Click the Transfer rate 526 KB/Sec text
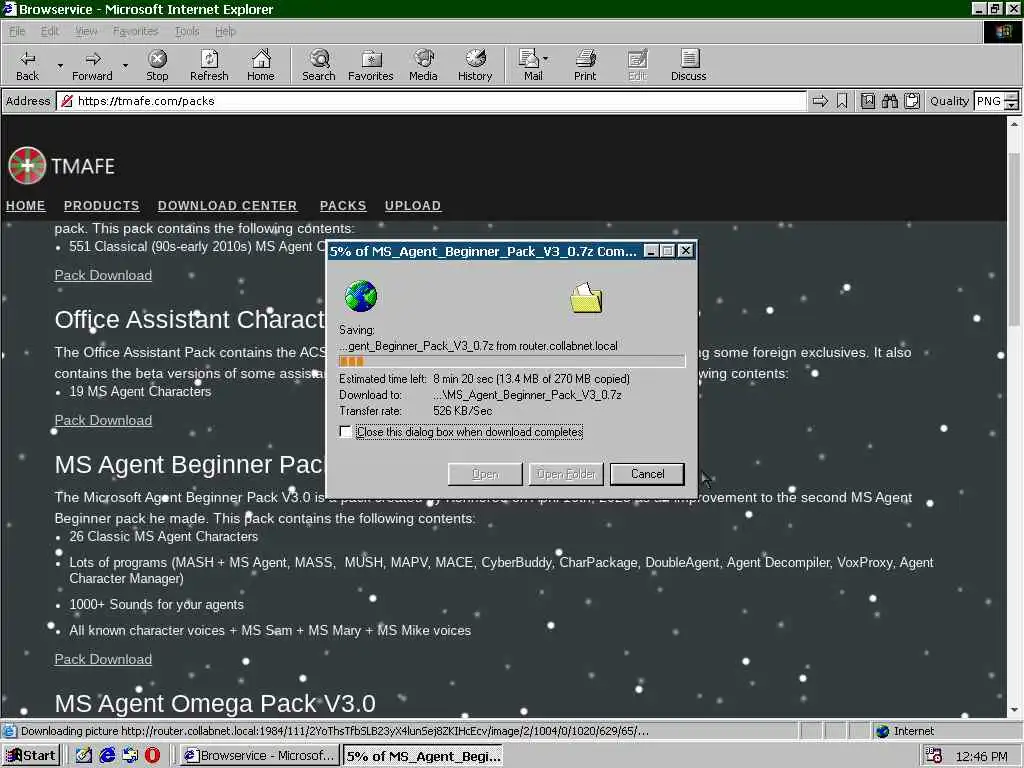 415,411
